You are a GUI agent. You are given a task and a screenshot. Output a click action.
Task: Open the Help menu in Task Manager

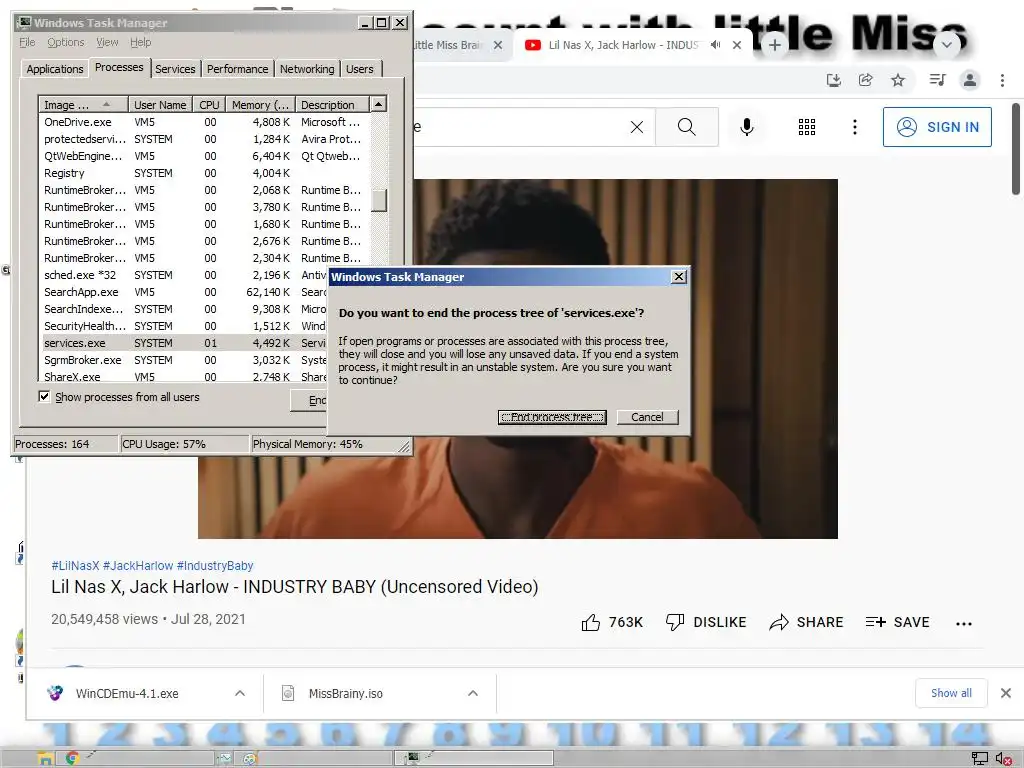(x=140, y=42)
